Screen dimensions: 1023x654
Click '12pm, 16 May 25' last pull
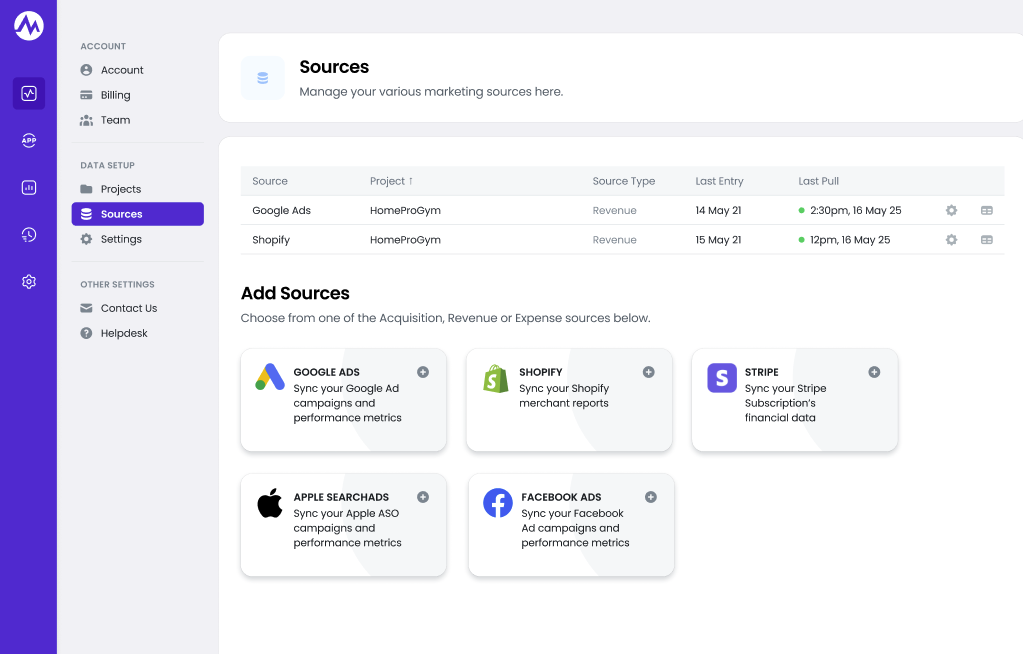849,240
